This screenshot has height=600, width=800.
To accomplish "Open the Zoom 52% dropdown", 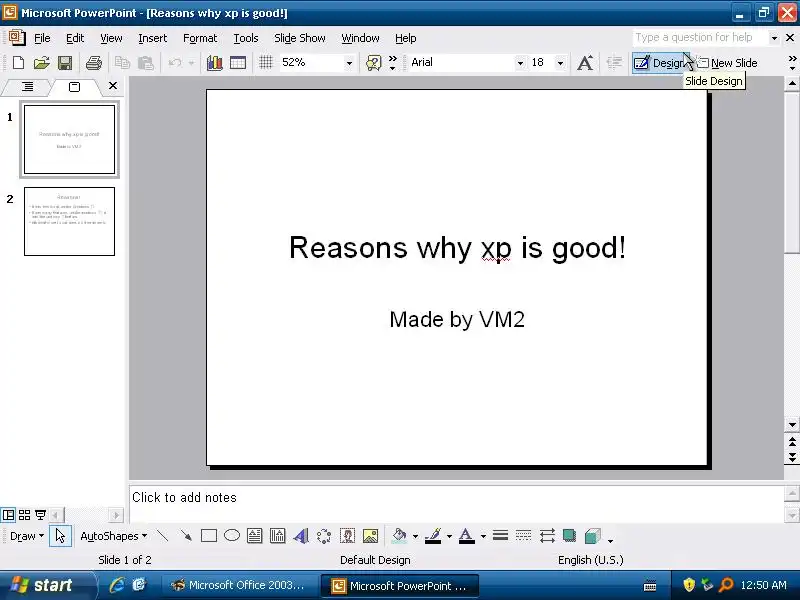I will 349,63.
